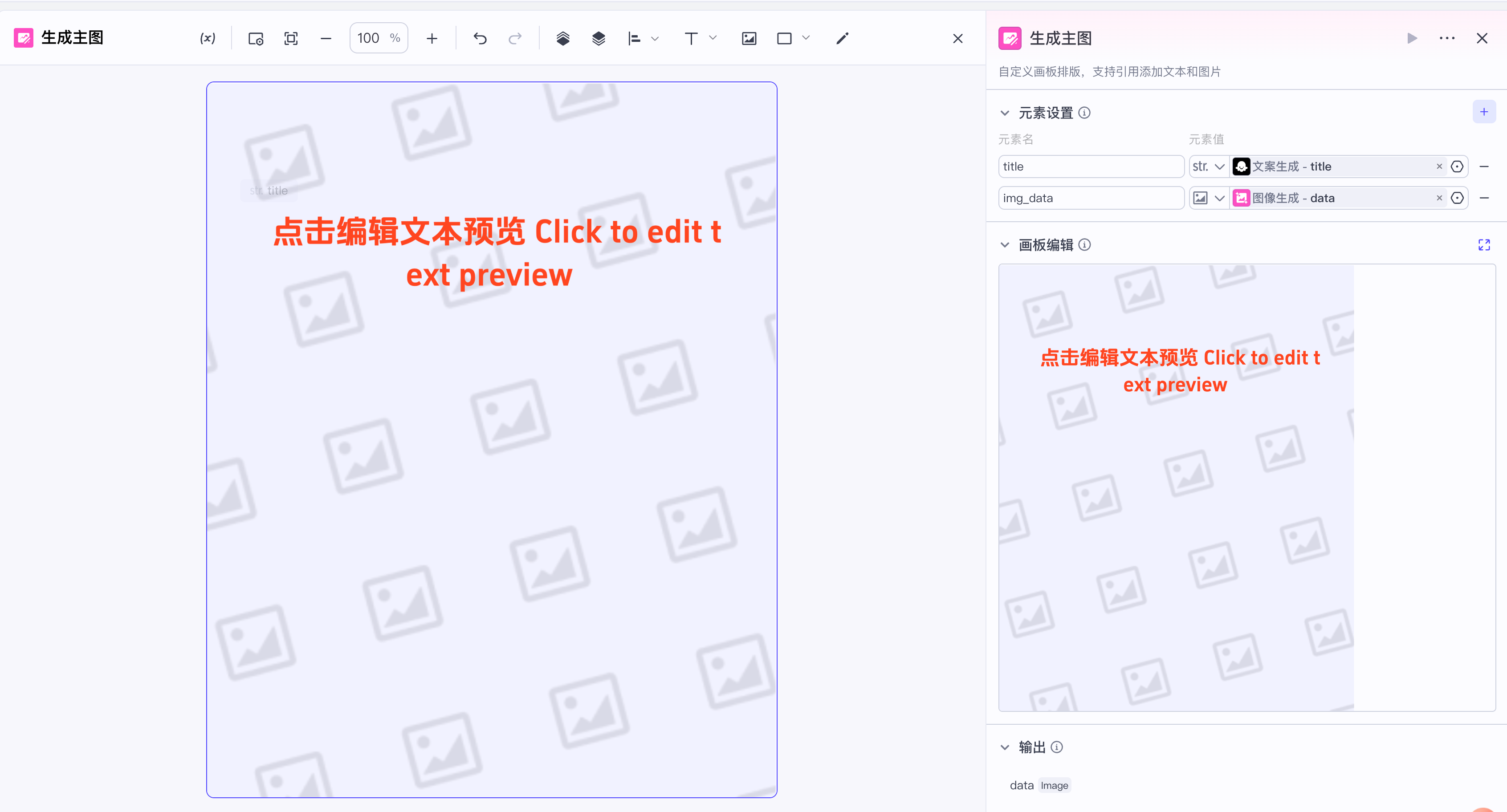Click the redo arrow icon
Viewport: 1507px width, 812px height.
click(x=515, y=39)
